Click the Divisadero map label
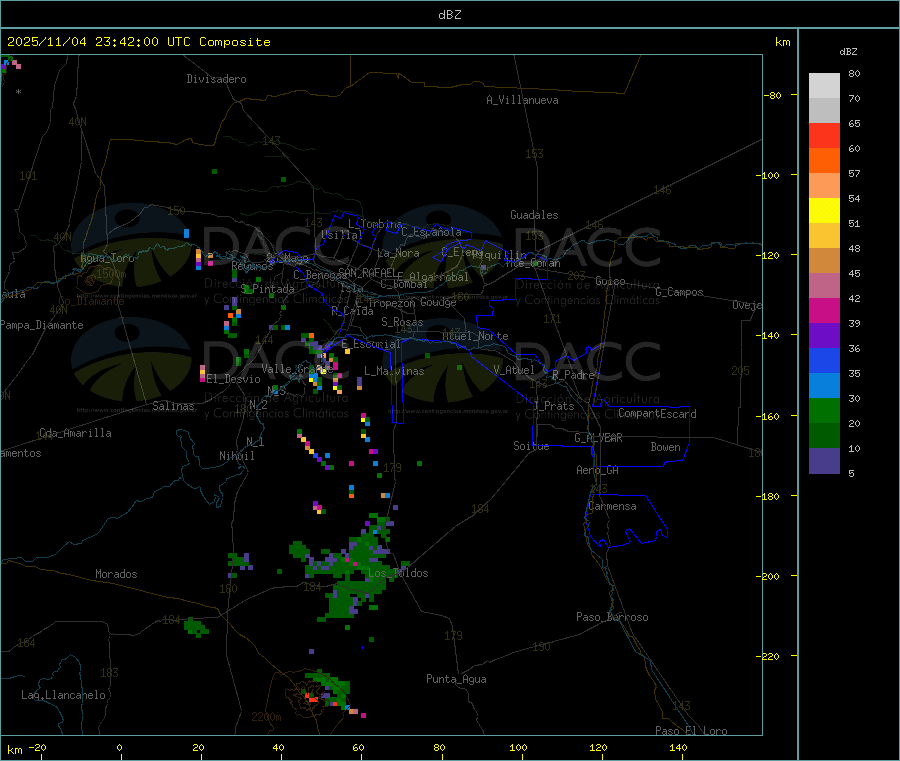The height and width of the screenshot is (761, 900). (x=216, y=79)
